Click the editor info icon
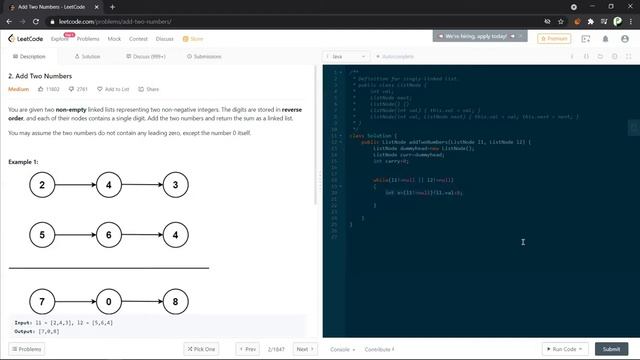This screenshot has width=640, height=360. point(572,56)
